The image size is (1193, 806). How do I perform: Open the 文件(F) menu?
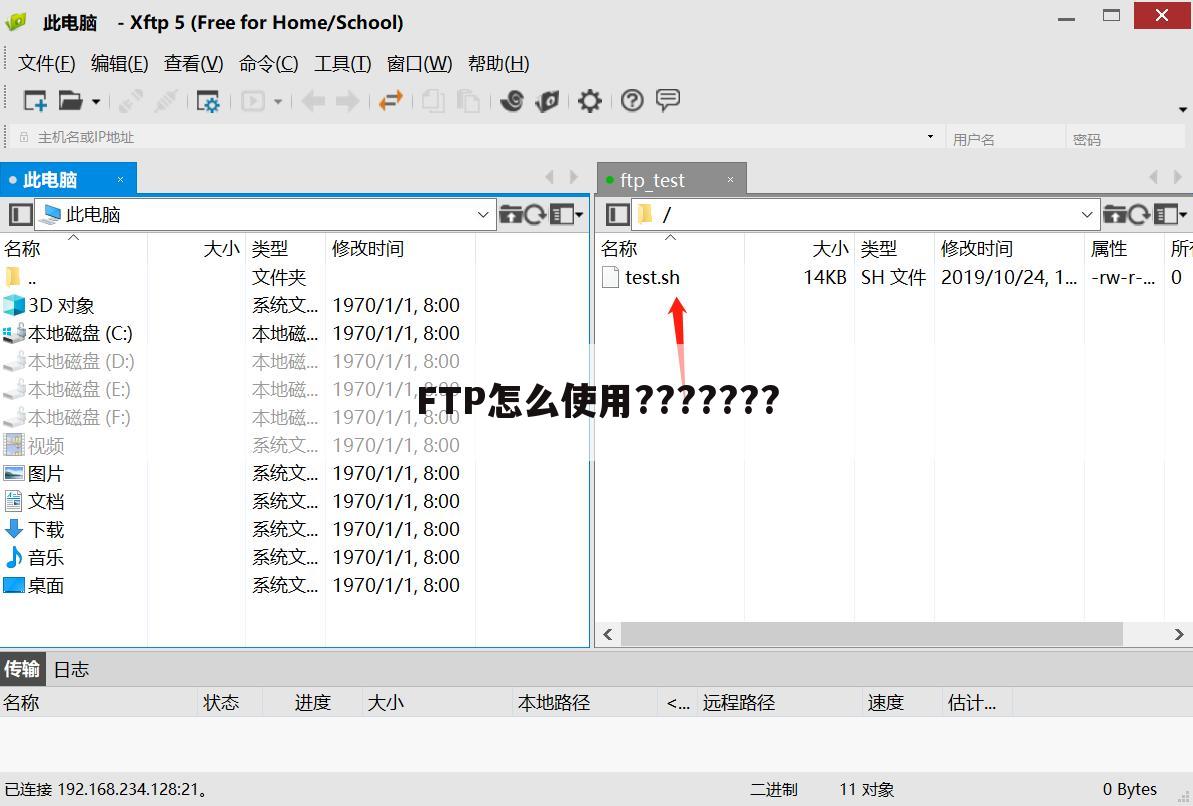point(46,63)
